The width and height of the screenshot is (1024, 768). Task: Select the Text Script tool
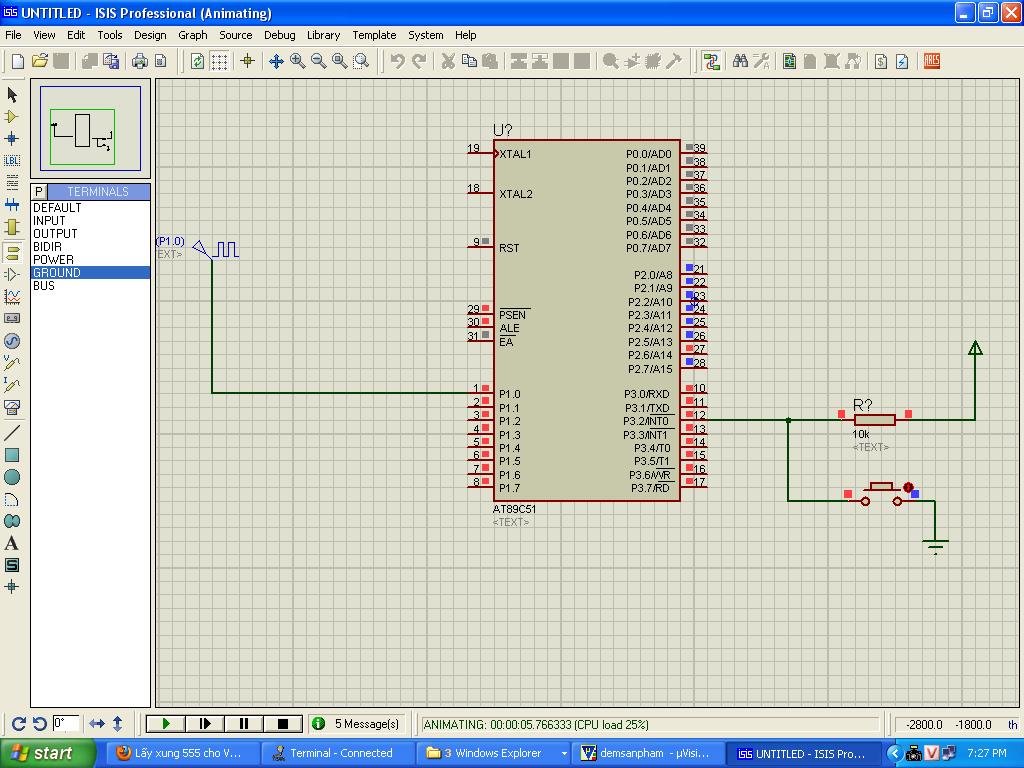tap(12, 182)
